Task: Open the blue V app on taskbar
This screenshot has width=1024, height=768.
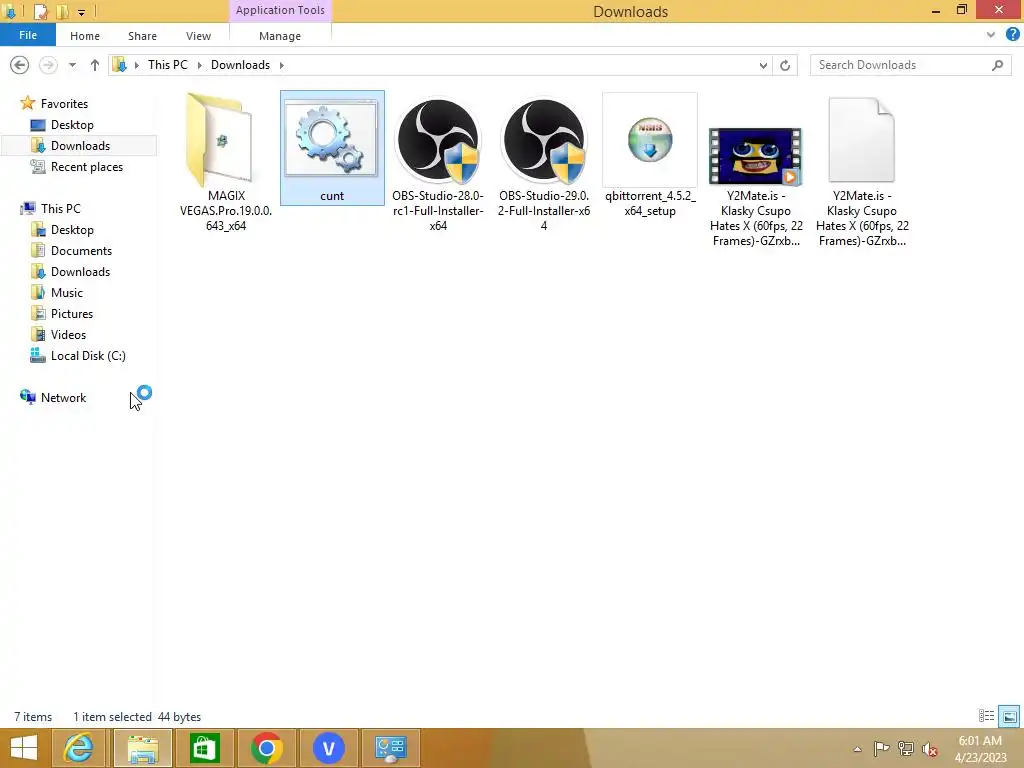Action: (328, 748)
